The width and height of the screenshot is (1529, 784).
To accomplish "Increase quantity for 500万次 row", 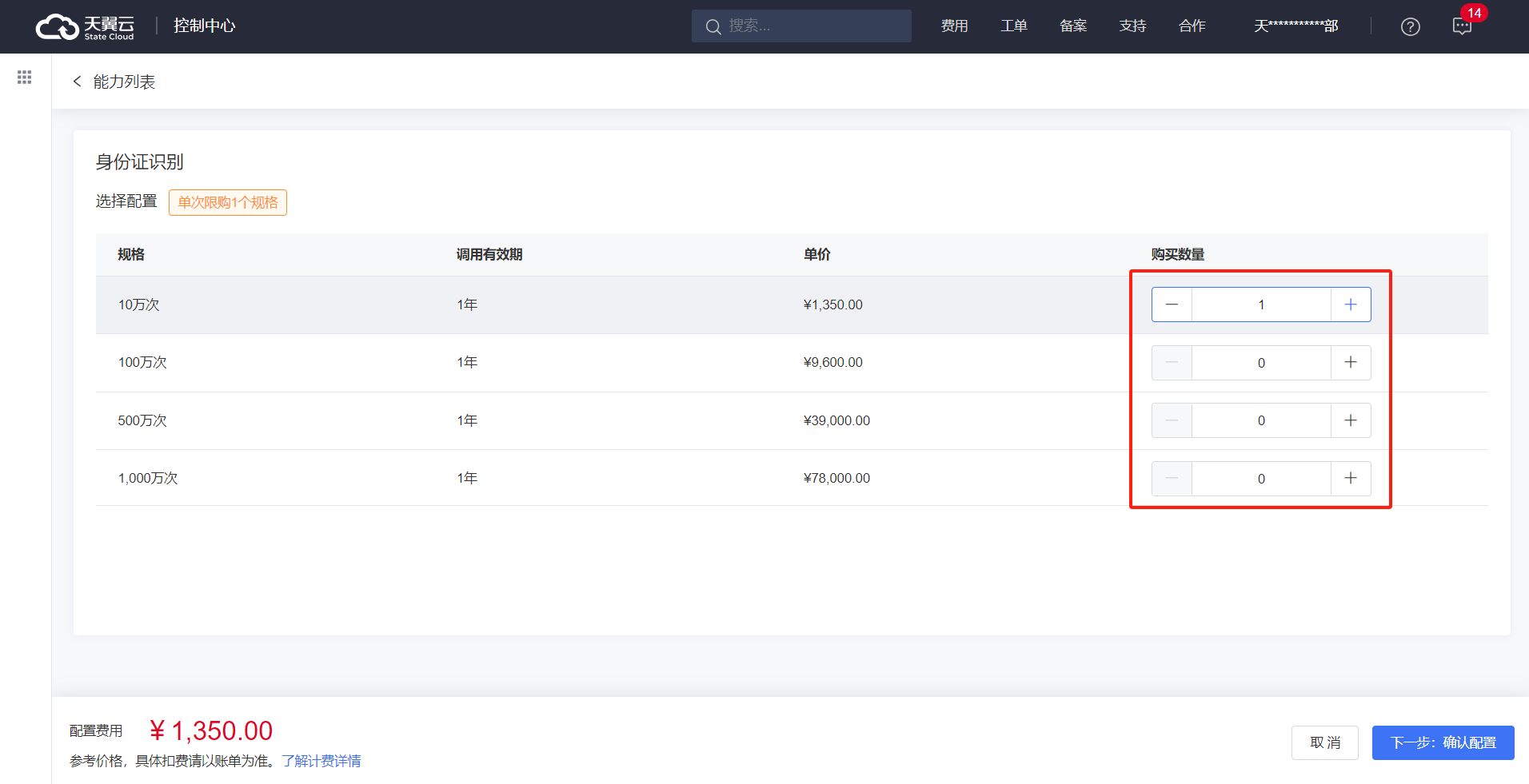I will [1351, 420].
